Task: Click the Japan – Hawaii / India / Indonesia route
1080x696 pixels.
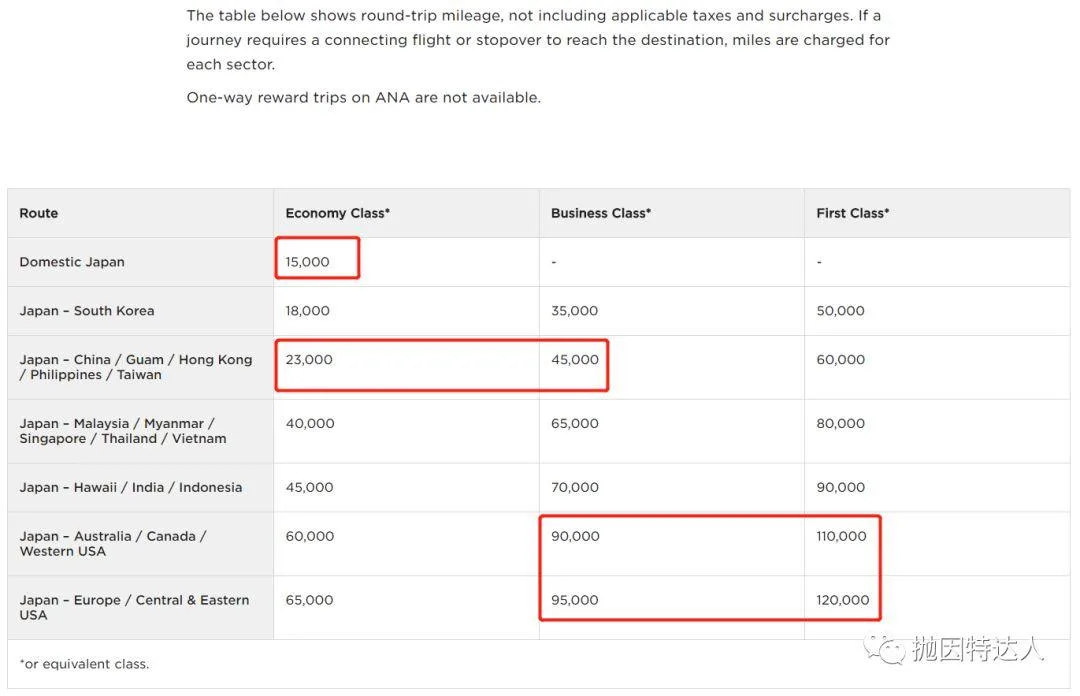Action: [131, 488]
